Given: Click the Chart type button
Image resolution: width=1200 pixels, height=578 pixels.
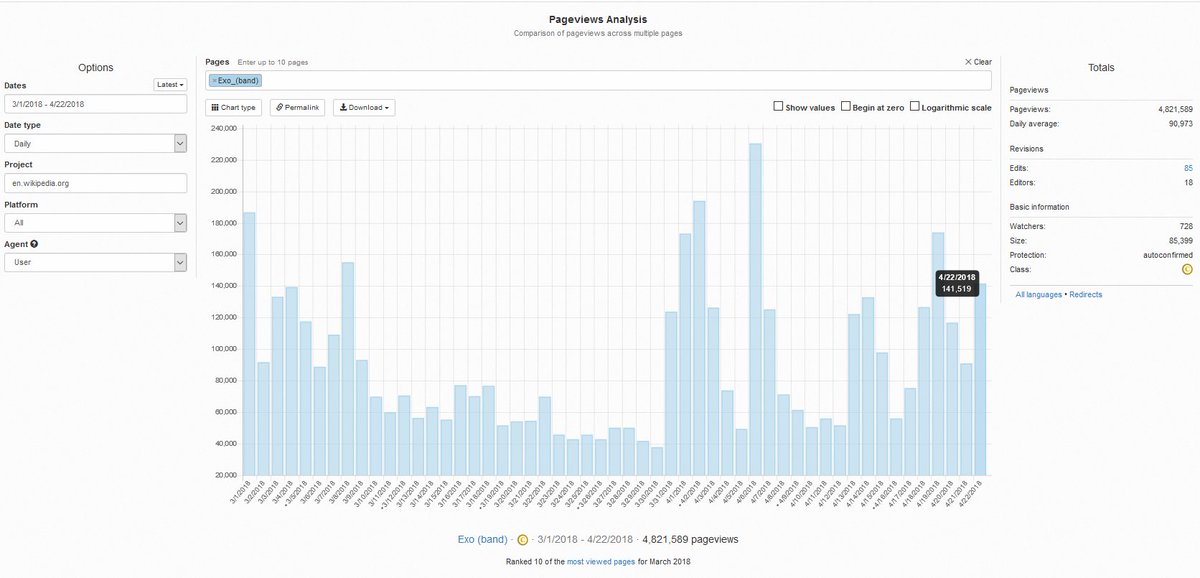Looking at the screenshot, I should click(x=234, y=107).
